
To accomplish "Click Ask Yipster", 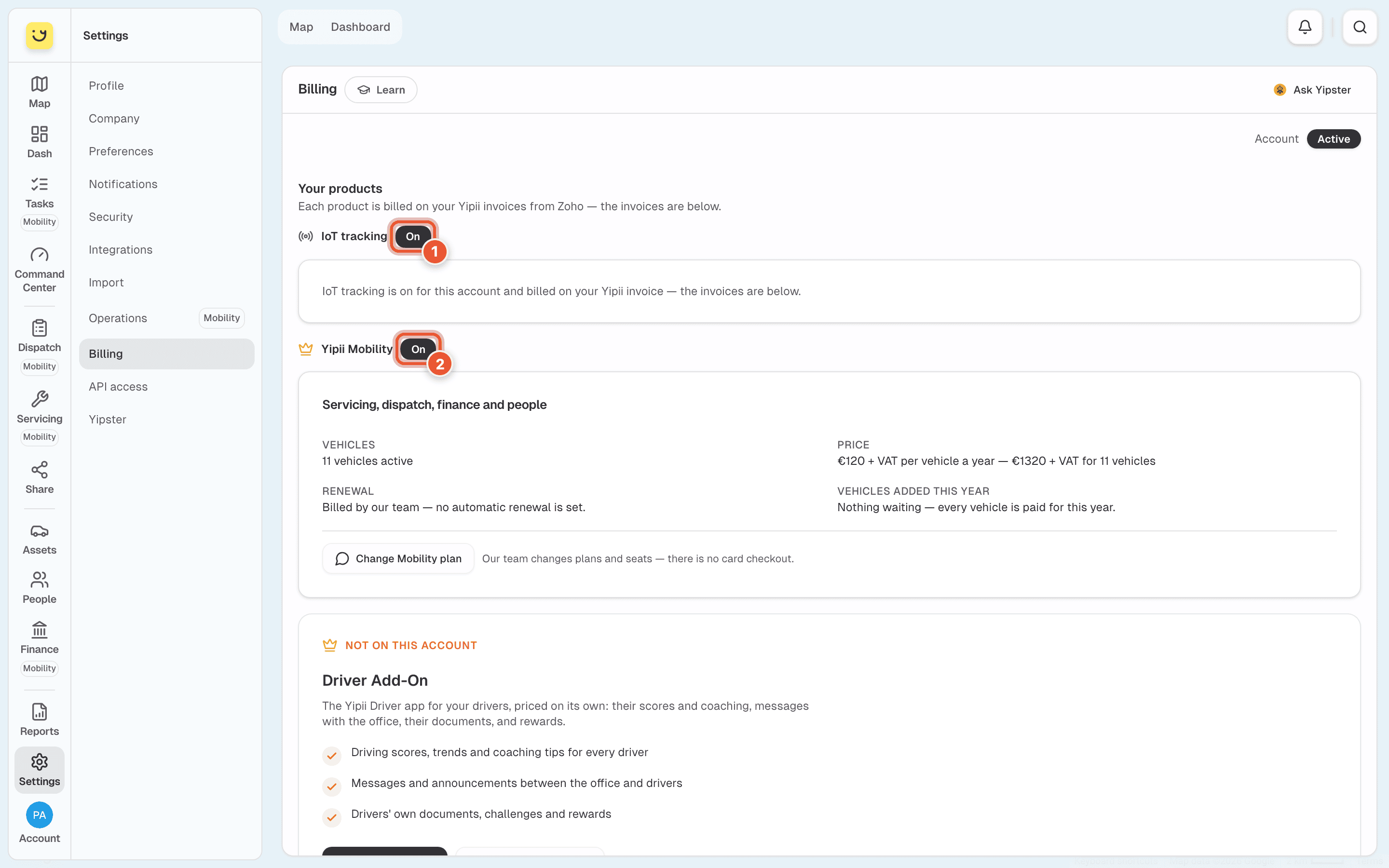I will point(1311,90).
